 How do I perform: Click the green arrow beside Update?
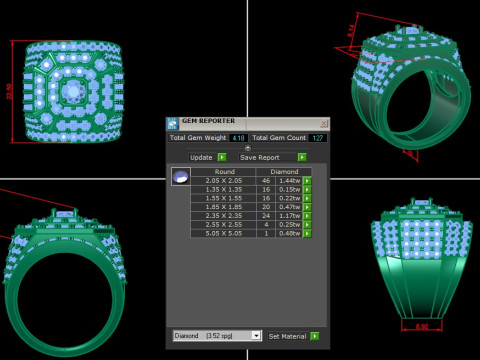pyautogui.click(x=222, y=157)
